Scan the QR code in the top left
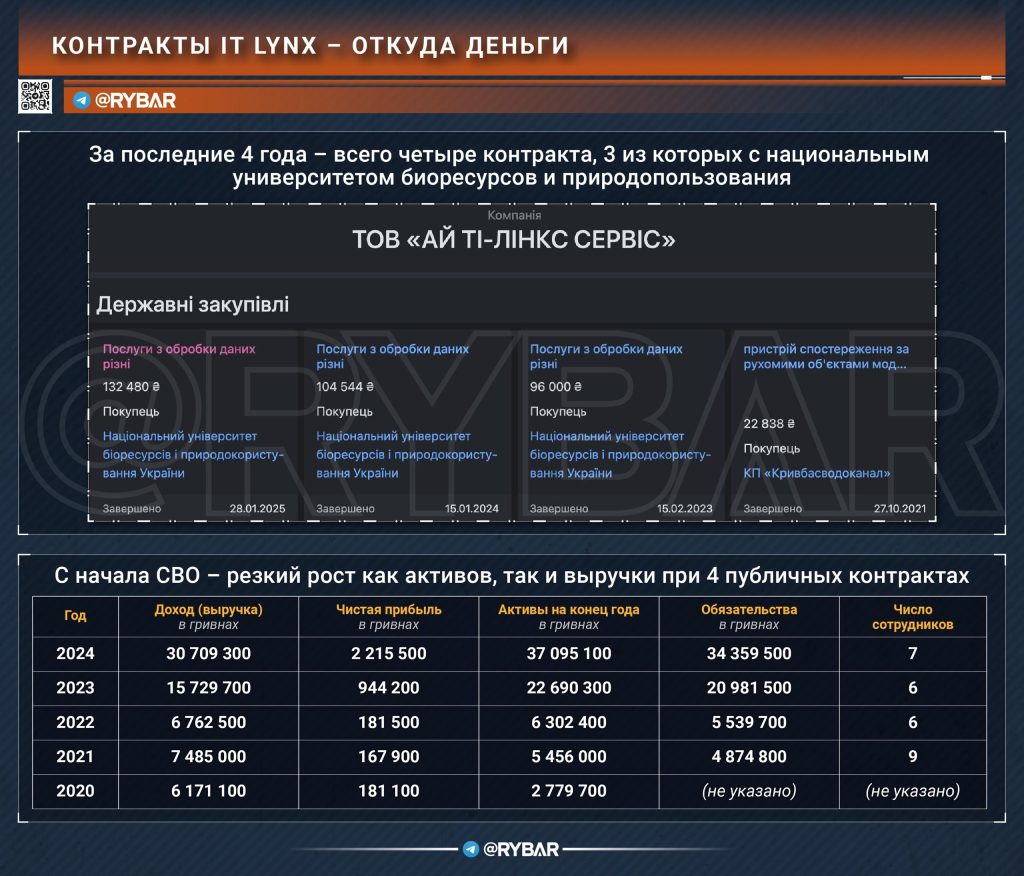This screenshot has height=876, width=1024. pos(36,96)
